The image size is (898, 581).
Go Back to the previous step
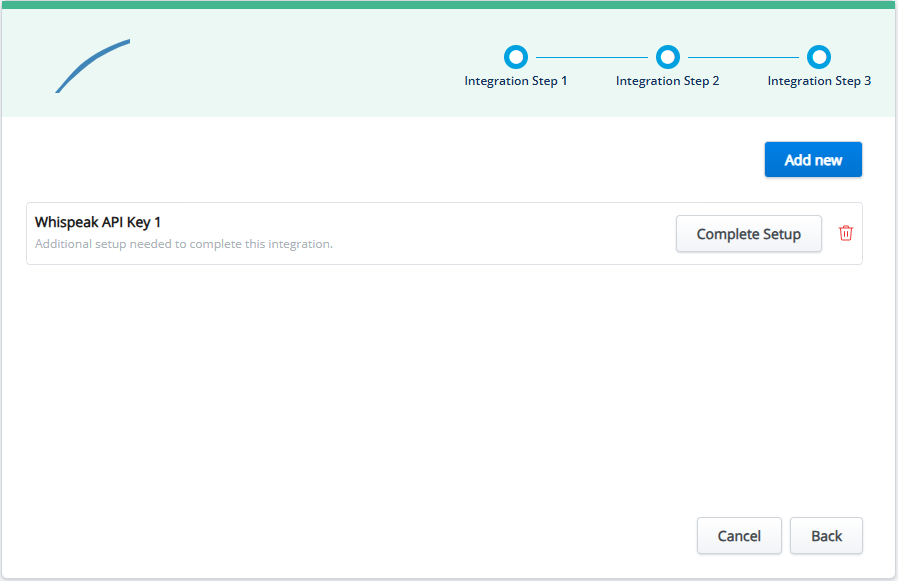point(826,536)
